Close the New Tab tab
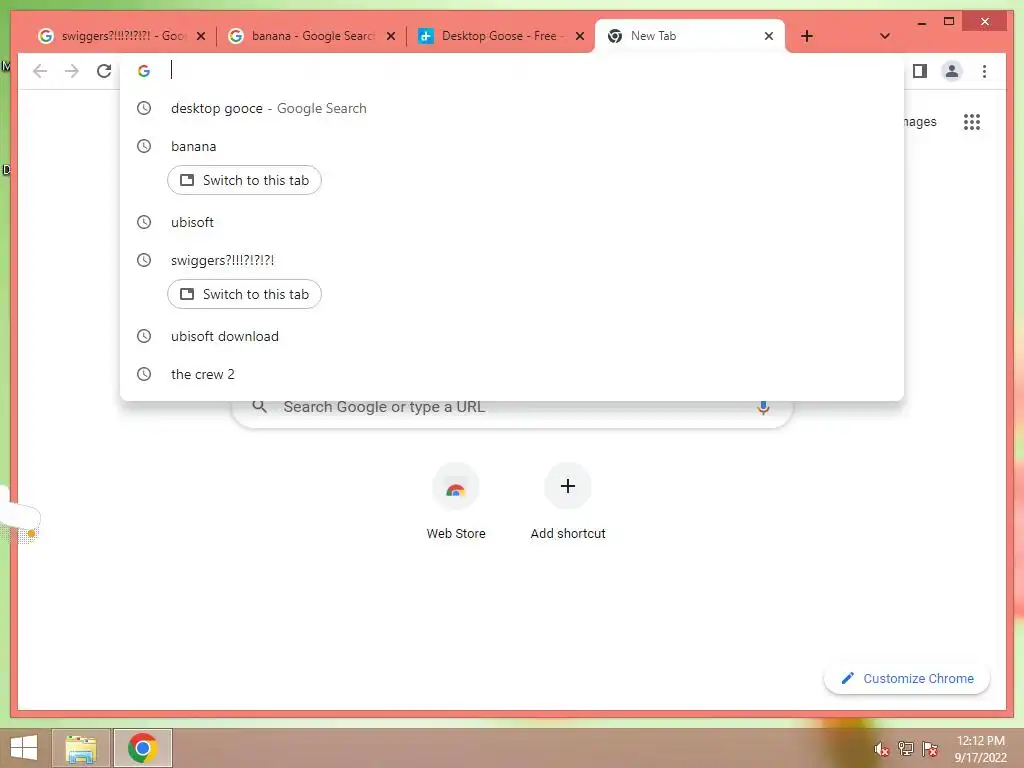 point(769,36)
